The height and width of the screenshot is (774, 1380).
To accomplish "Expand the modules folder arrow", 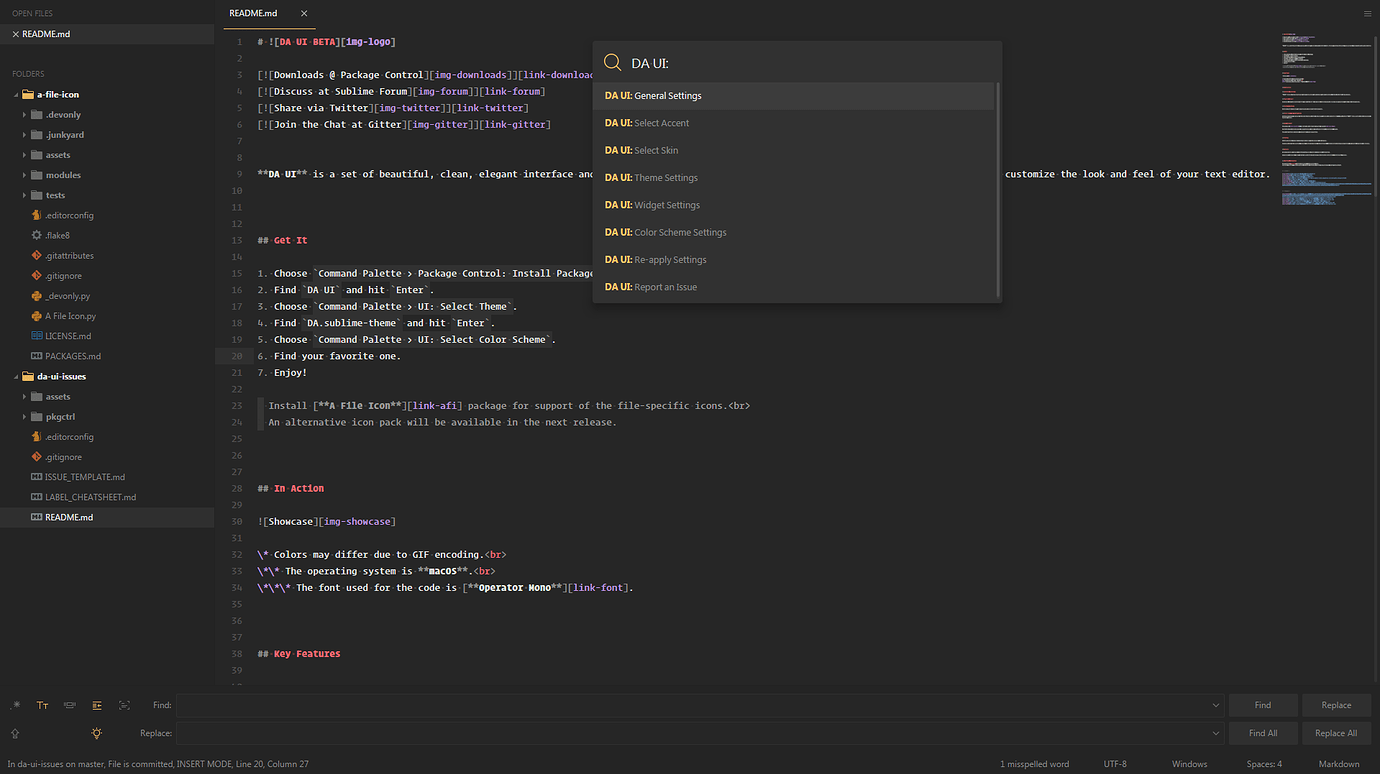I will [x=24, y=175].
